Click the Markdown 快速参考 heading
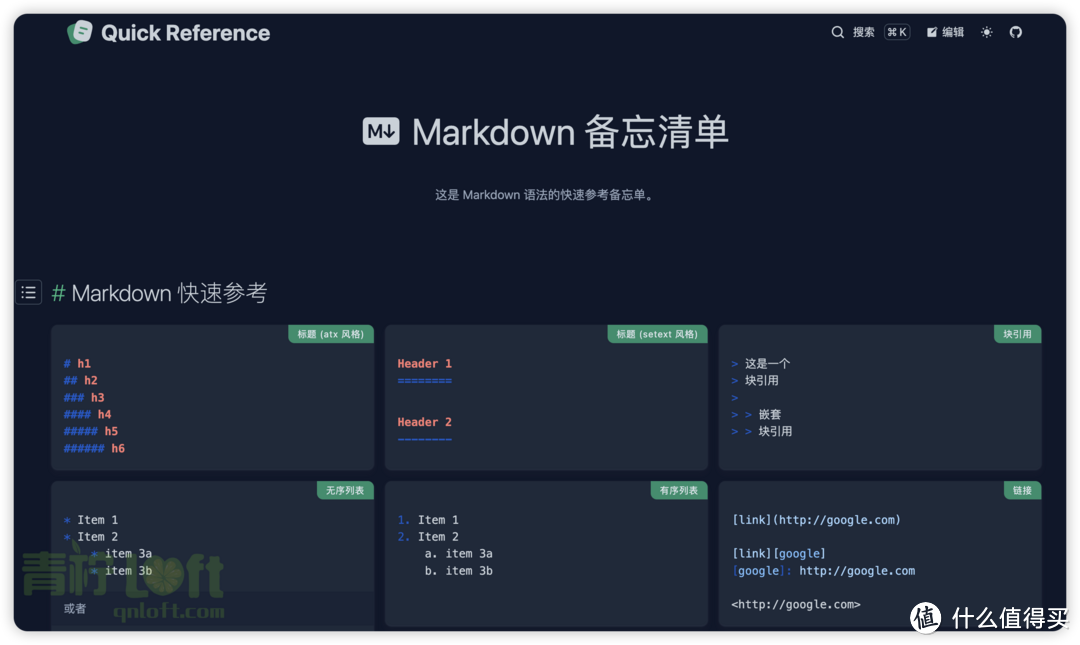This screenshot has width=1080, height=645. [x=169, y=293]
